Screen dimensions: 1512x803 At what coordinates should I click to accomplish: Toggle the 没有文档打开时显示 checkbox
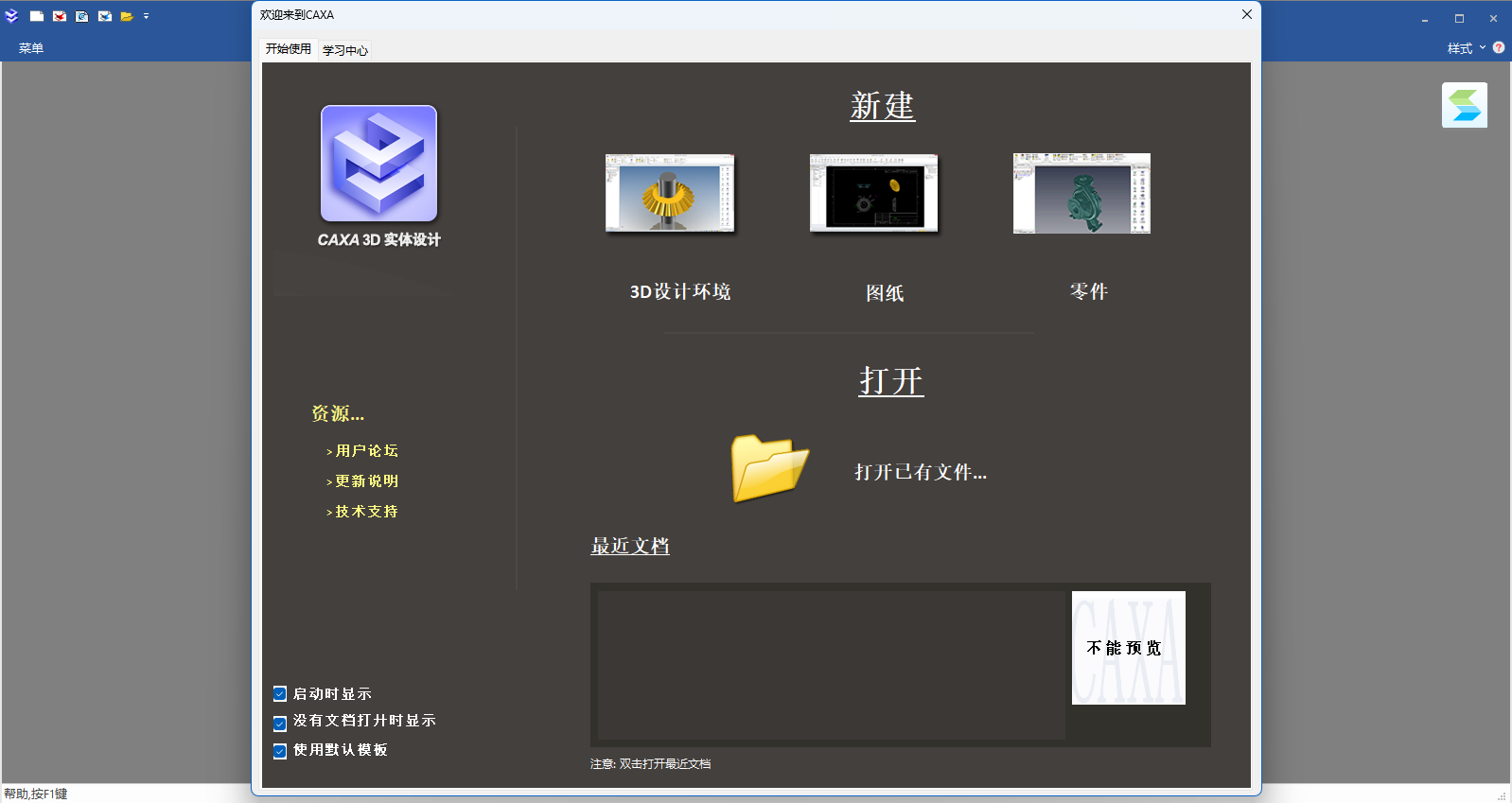click(280, 724)
